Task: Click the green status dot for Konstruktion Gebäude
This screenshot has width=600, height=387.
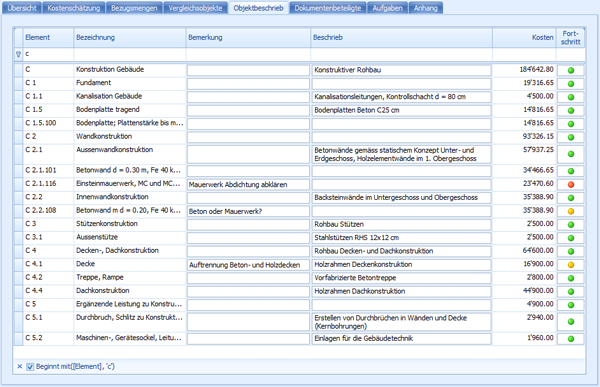Action: tap(571, 70)
